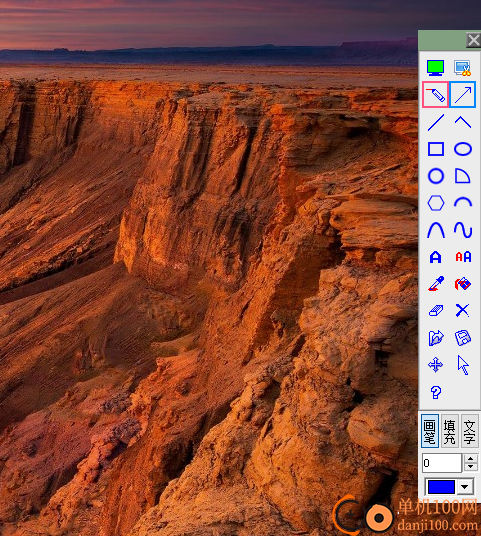
Task: Switch to the 填充 tab
Action: point(450,431)
